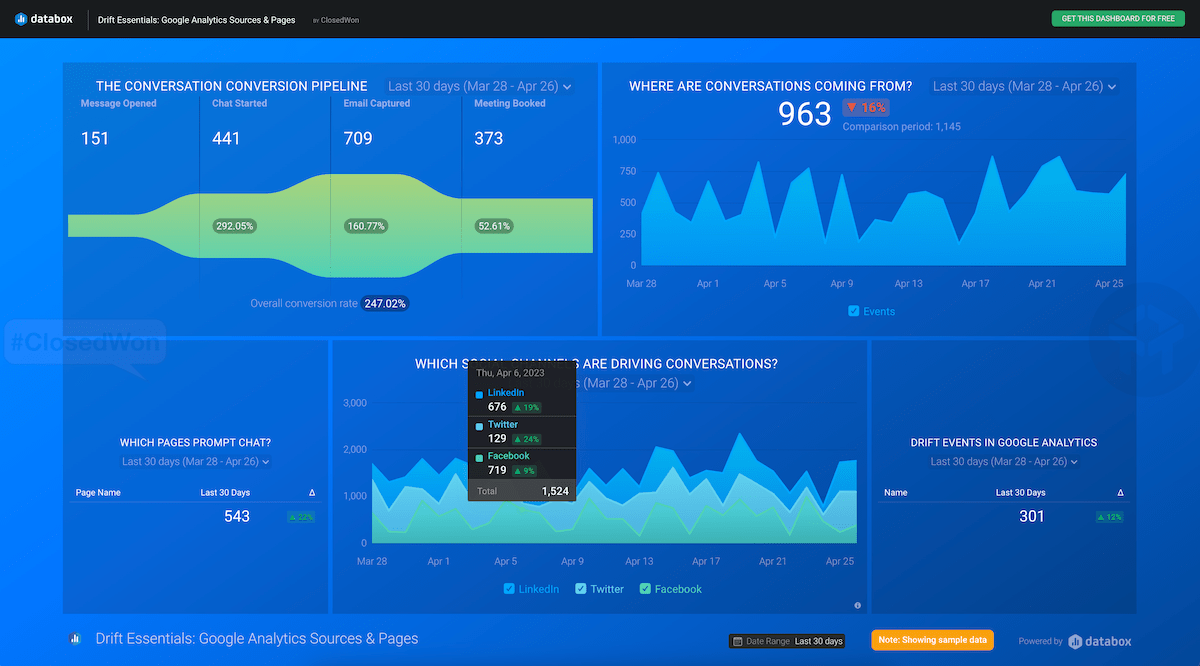Click the Databox logo in the footer
The height and width of the screenshot is (666, 1200).
(x=1100, y=641)
